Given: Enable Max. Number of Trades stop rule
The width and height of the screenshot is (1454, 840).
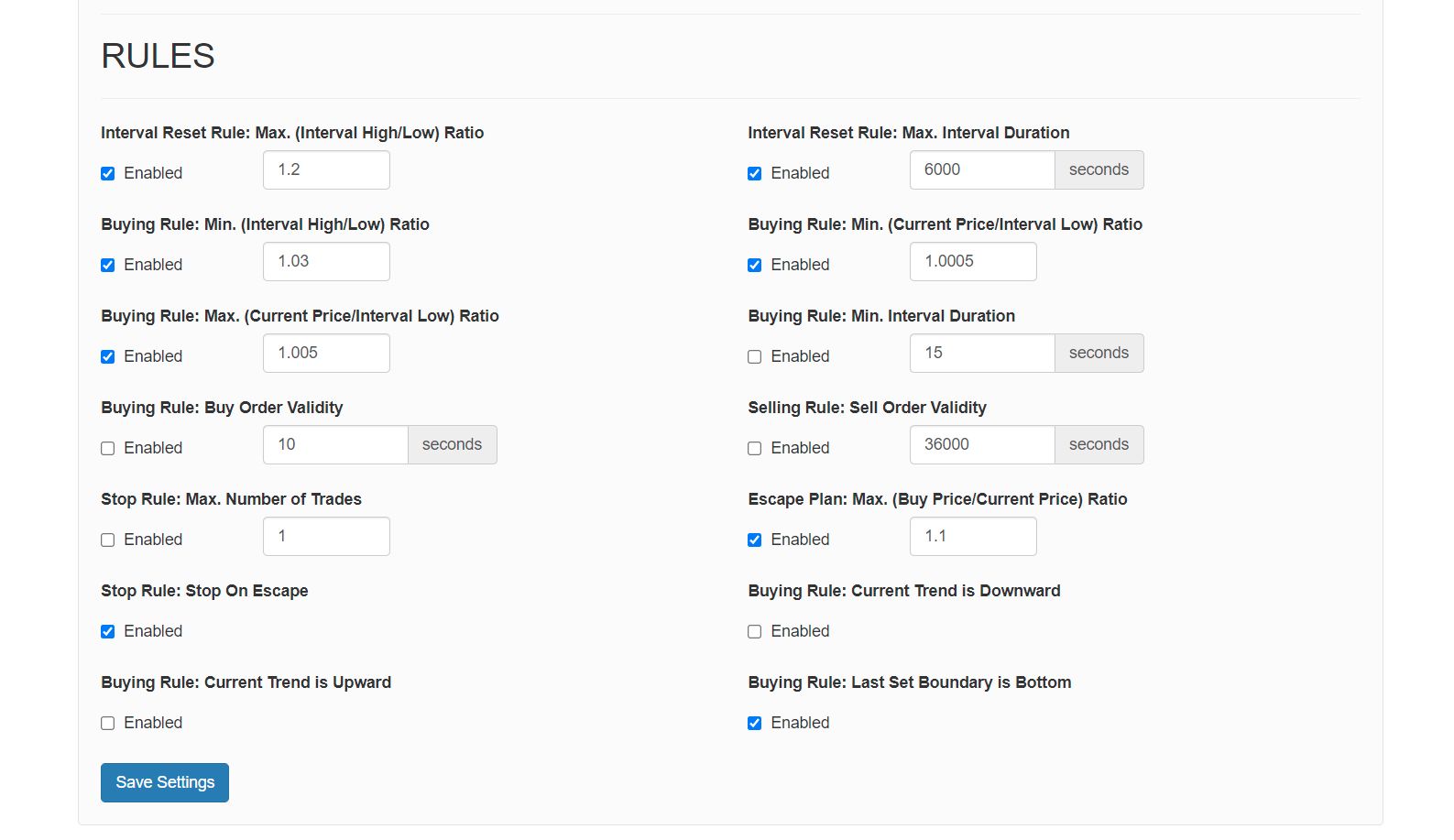Looking at the screenshot, I should click(108, 540).
